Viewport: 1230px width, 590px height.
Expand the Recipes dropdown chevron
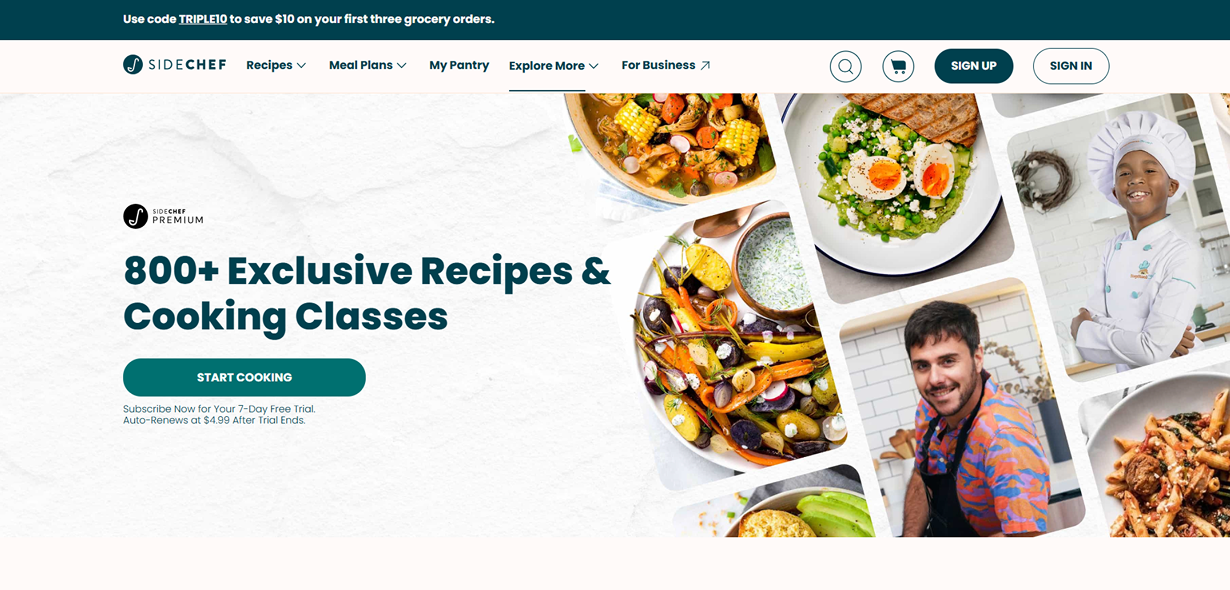click(301, 66)
